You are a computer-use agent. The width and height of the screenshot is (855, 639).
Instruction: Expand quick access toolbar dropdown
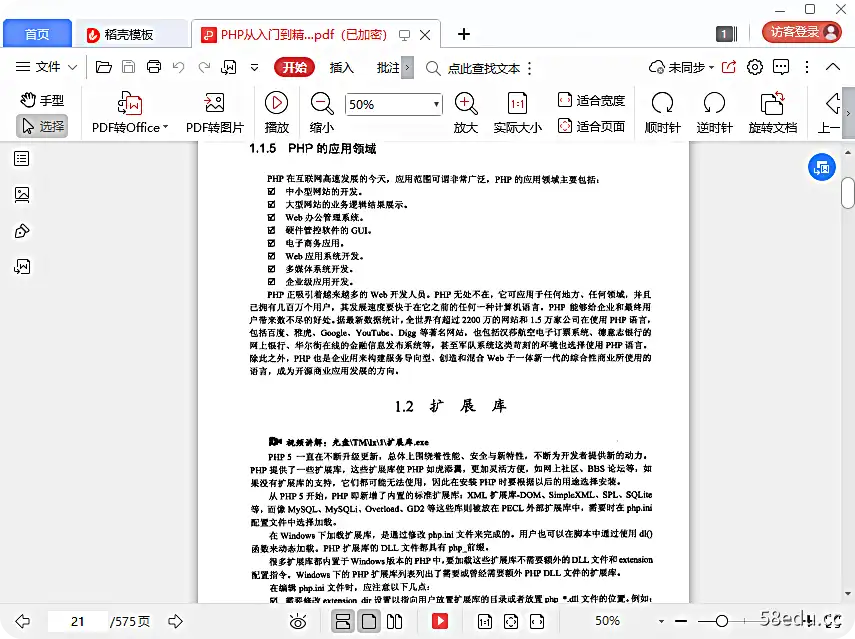coord(254,68)
